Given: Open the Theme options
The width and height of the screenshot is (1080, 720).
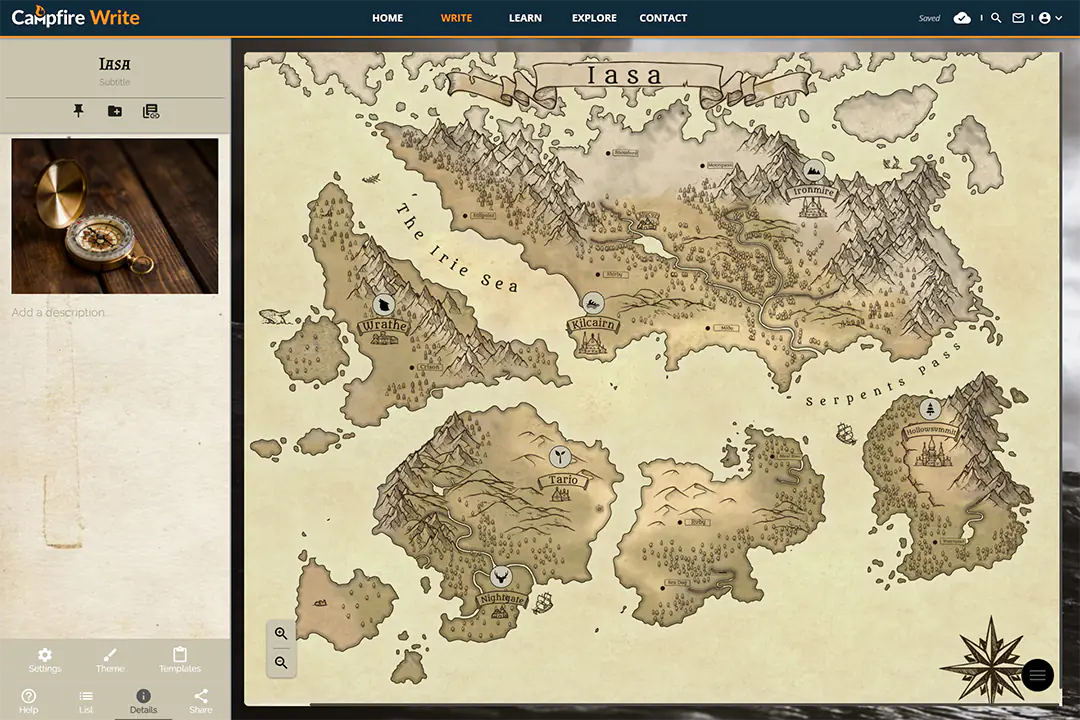Looking at the screenshot, I should click(x=110, y=660).
